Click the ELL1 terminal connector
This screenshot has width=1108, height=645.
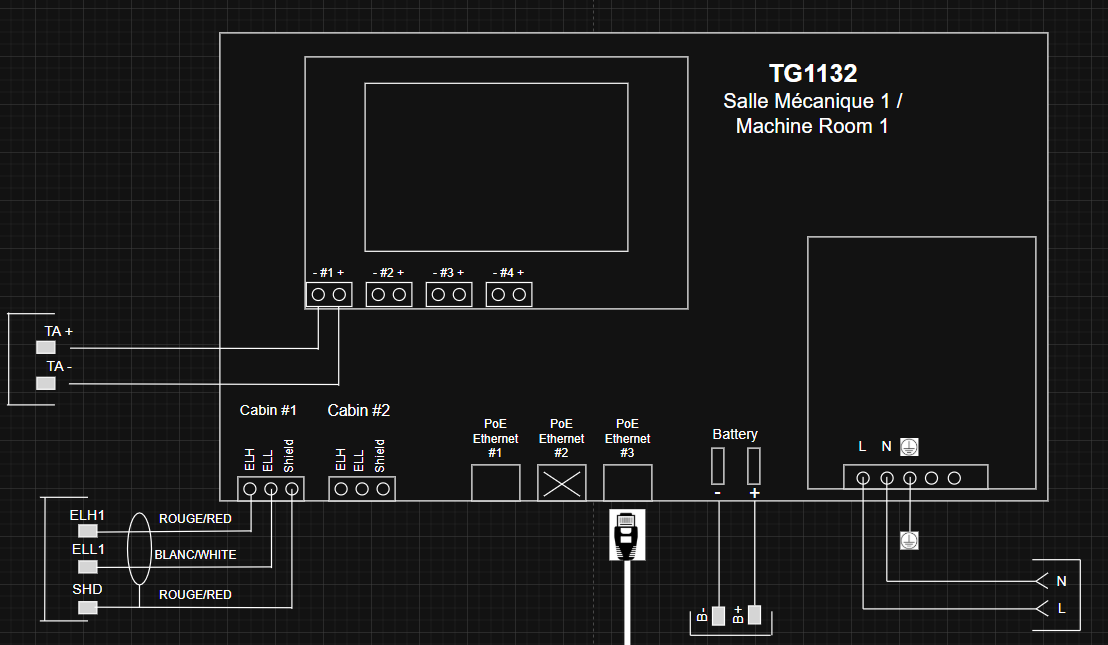(88, 566)
